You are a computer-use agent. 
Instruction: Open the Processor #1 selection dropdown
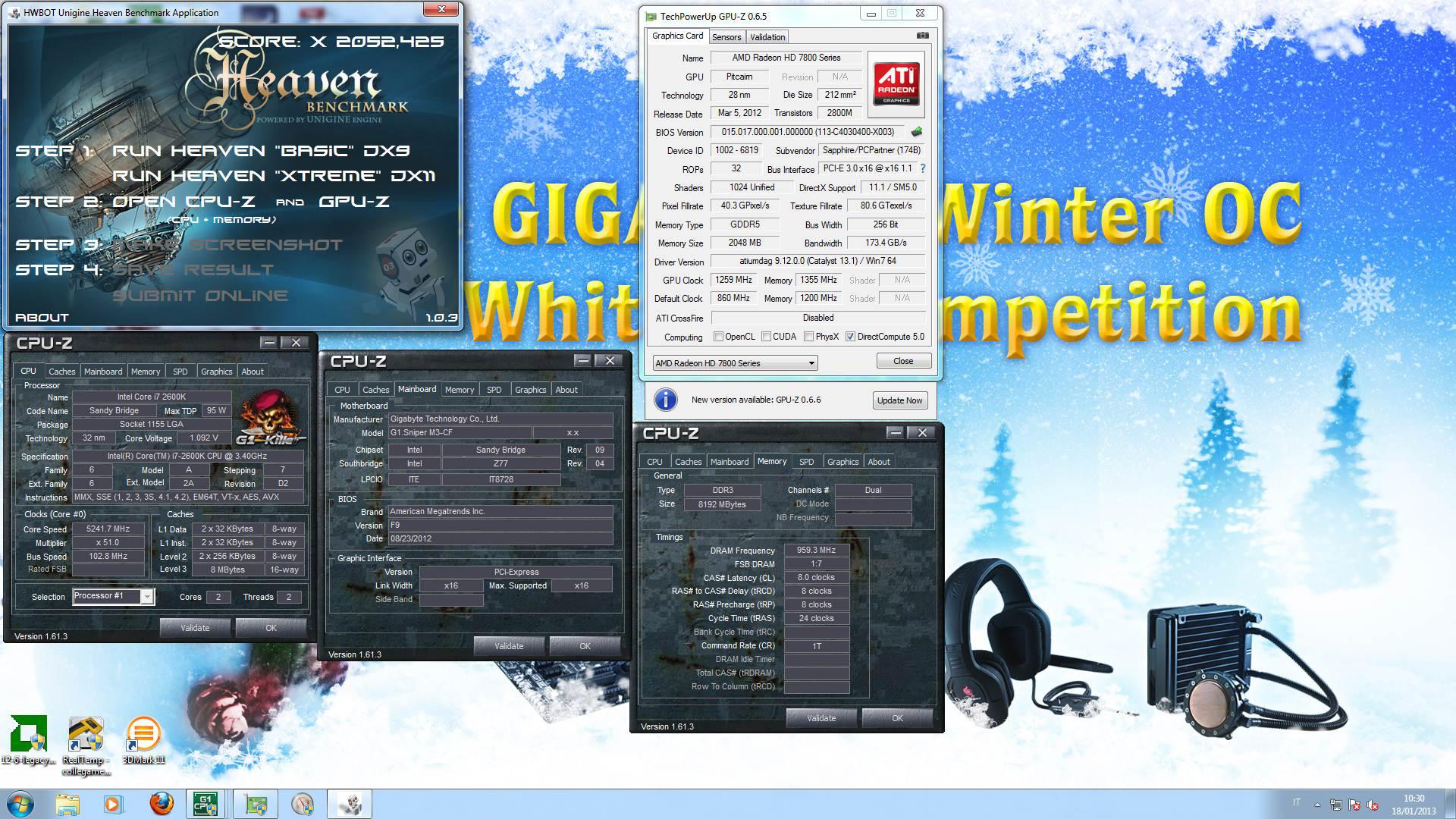pyautogui.click(x=114, y=597)
